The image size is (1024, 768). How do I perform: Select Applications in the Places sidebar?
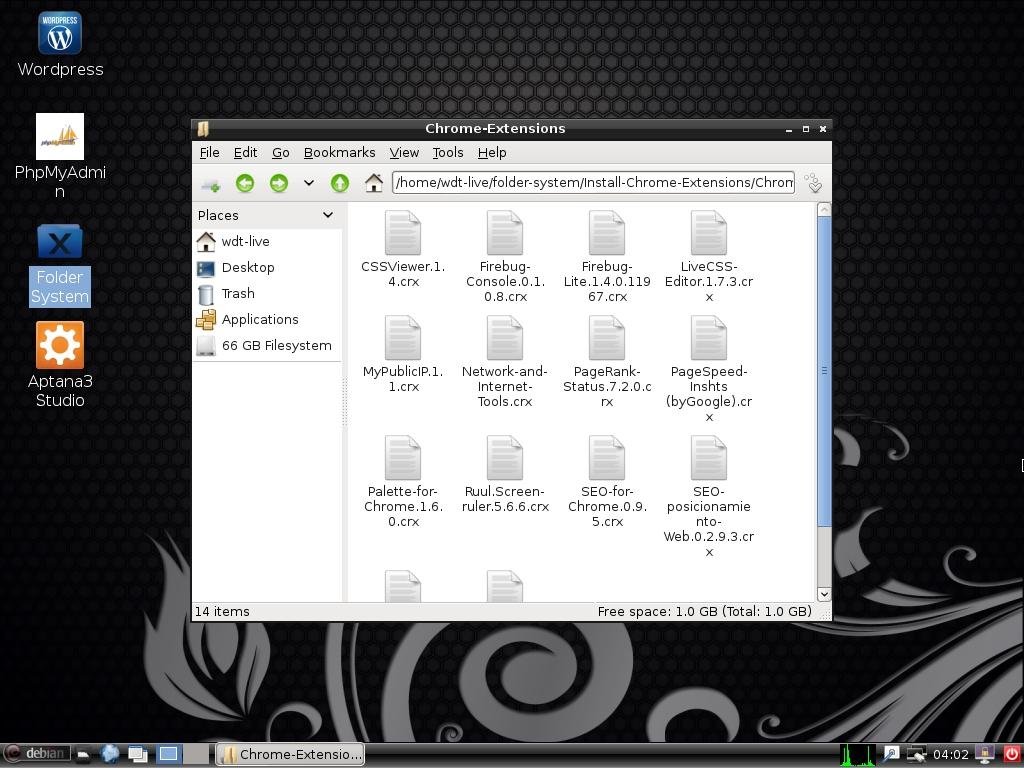259,320
